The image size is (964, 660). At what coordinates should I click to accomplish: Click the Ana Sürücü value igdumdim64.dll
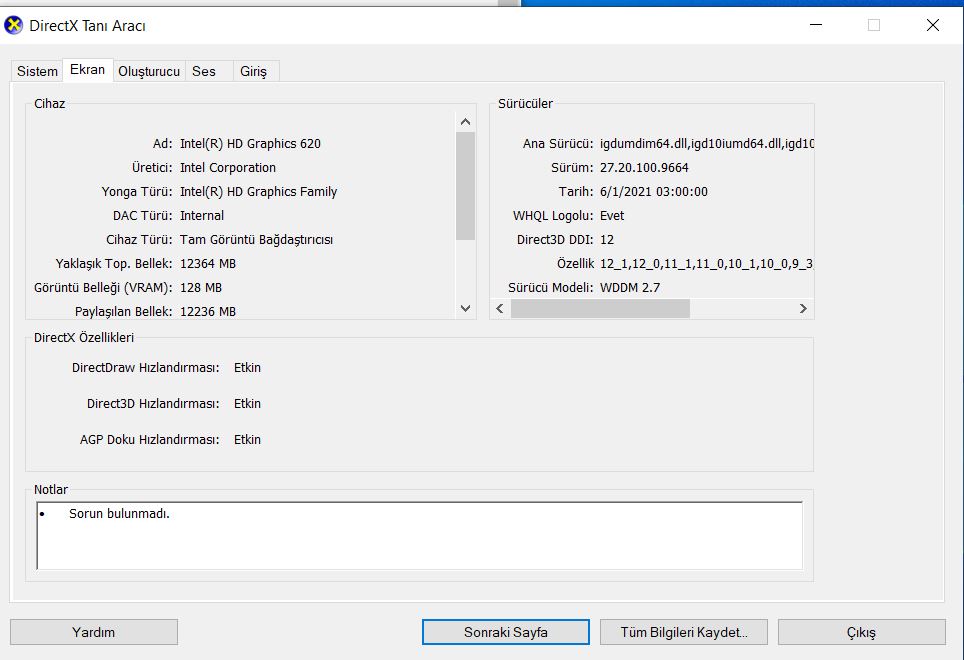tap(707, 144)
